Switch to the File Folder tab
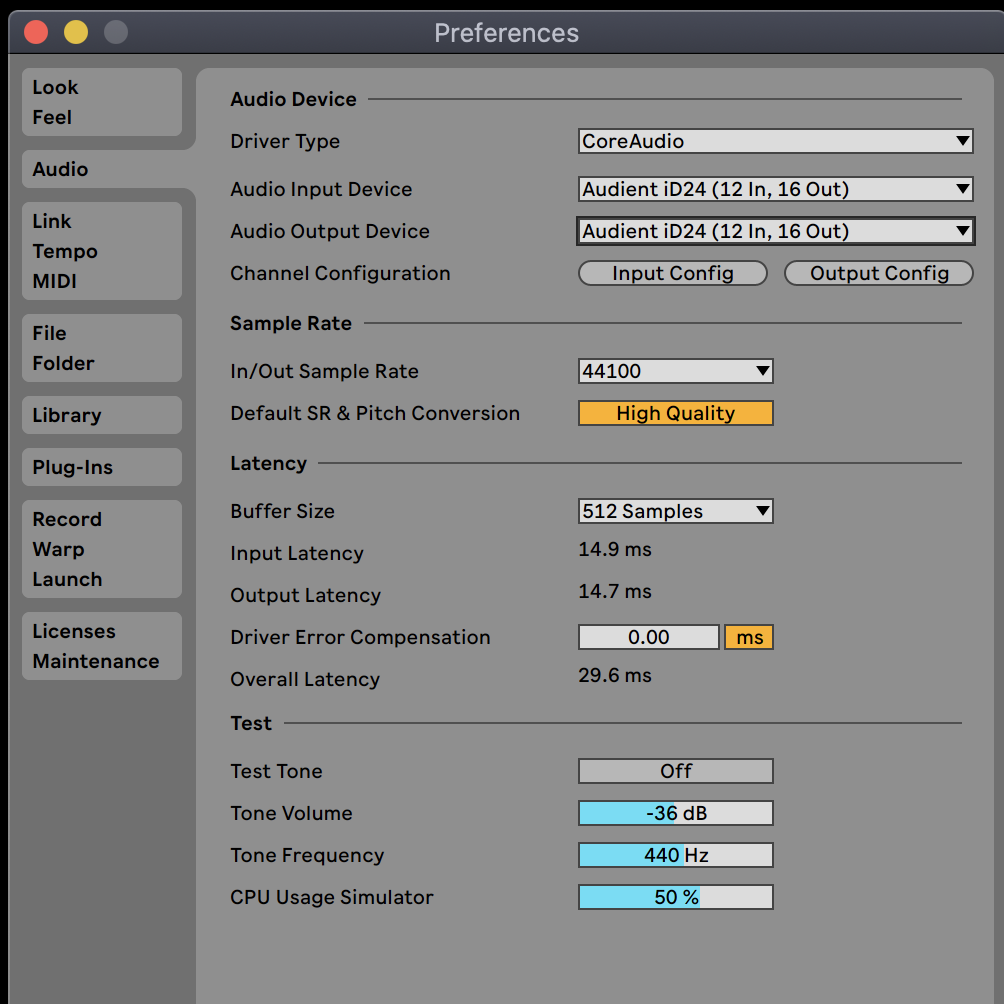 (102, 348)
